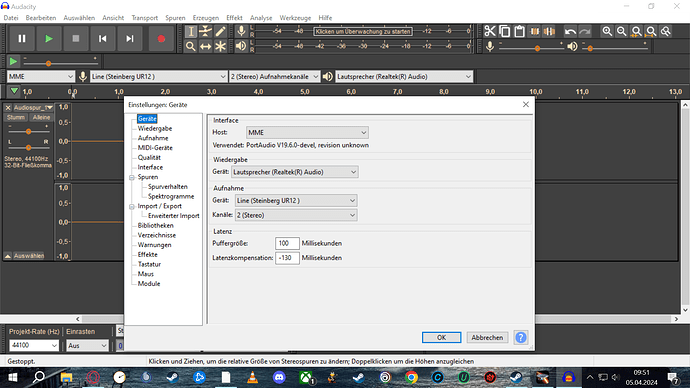Open the Effekt menu

point(234,18)
